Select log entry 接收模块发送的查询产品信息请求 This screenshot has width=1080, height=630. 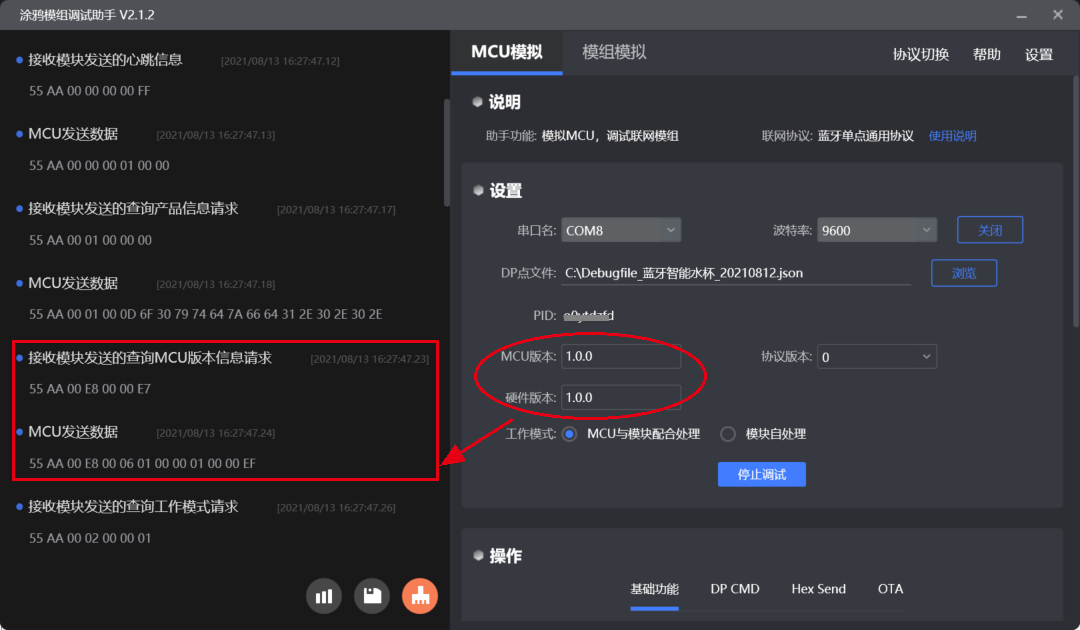click(133, 209)
